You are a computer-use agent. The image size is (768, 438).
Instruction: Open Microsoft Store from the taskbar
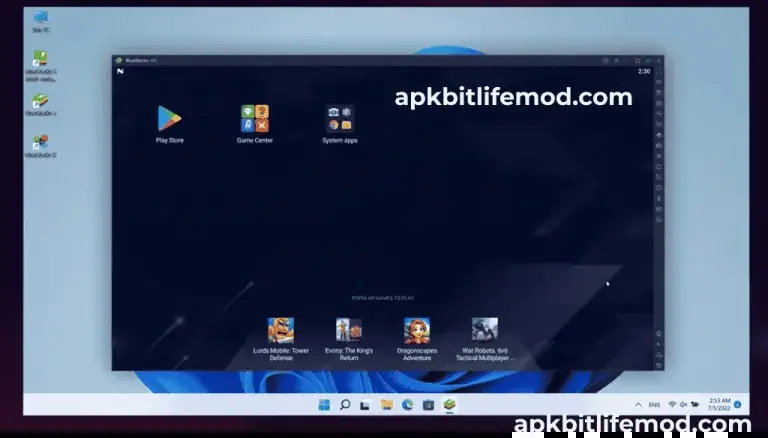pyautogui.click(x=429, y=405)
